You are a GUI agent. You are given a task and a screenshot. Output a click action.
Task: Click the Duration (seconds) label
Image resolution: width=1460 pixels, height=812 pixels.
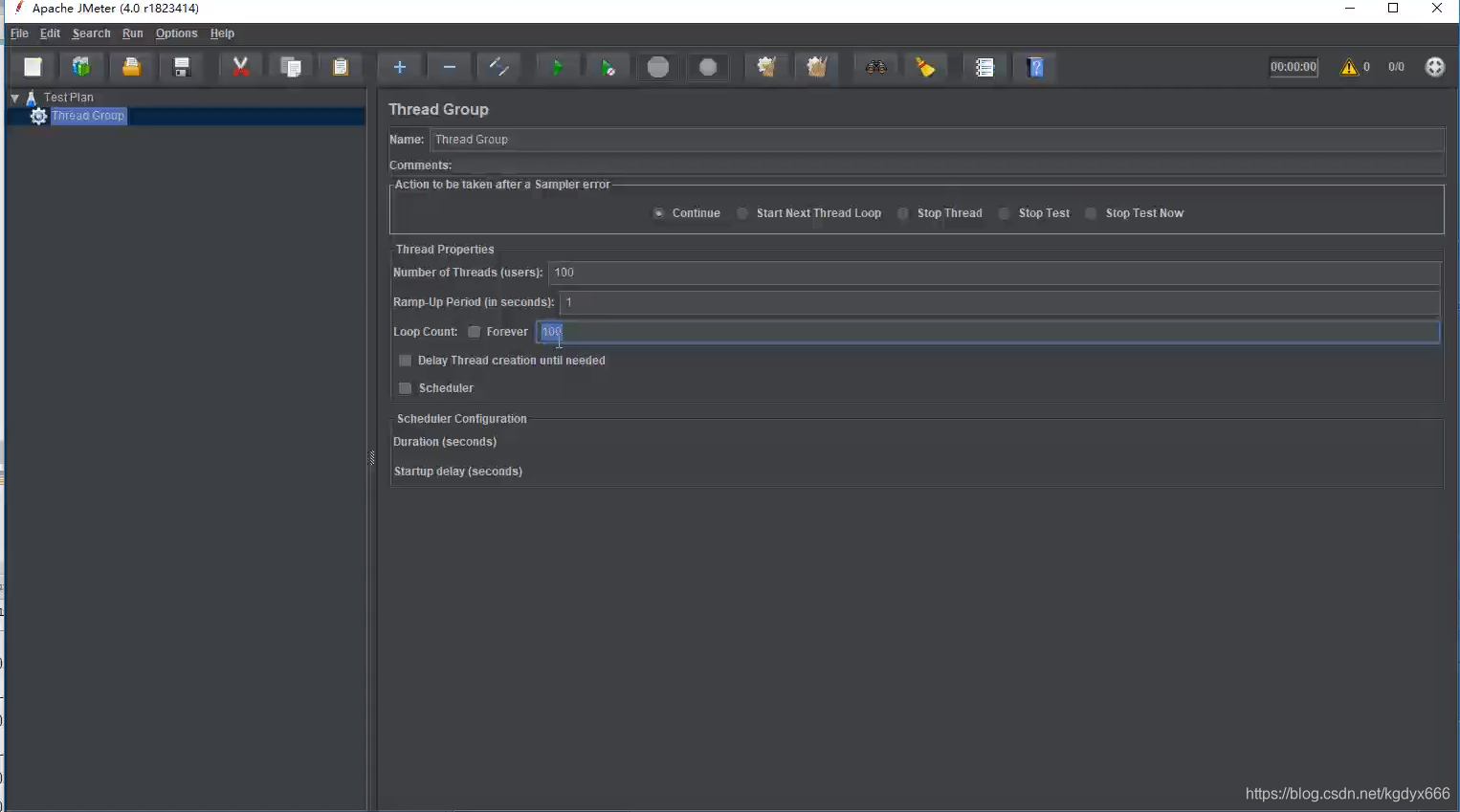point(445,442)
